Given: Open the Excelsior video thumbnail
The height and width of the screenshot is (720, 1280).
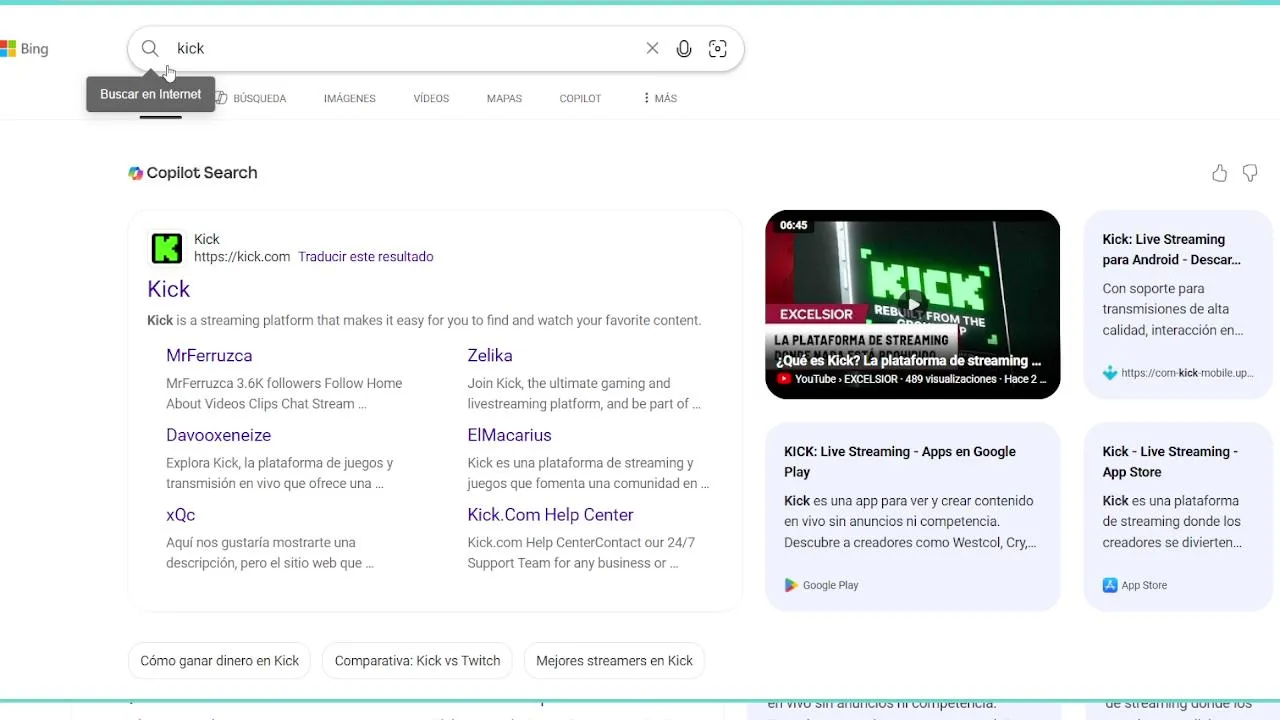Looking at the screenshot, I should (912, 304).
